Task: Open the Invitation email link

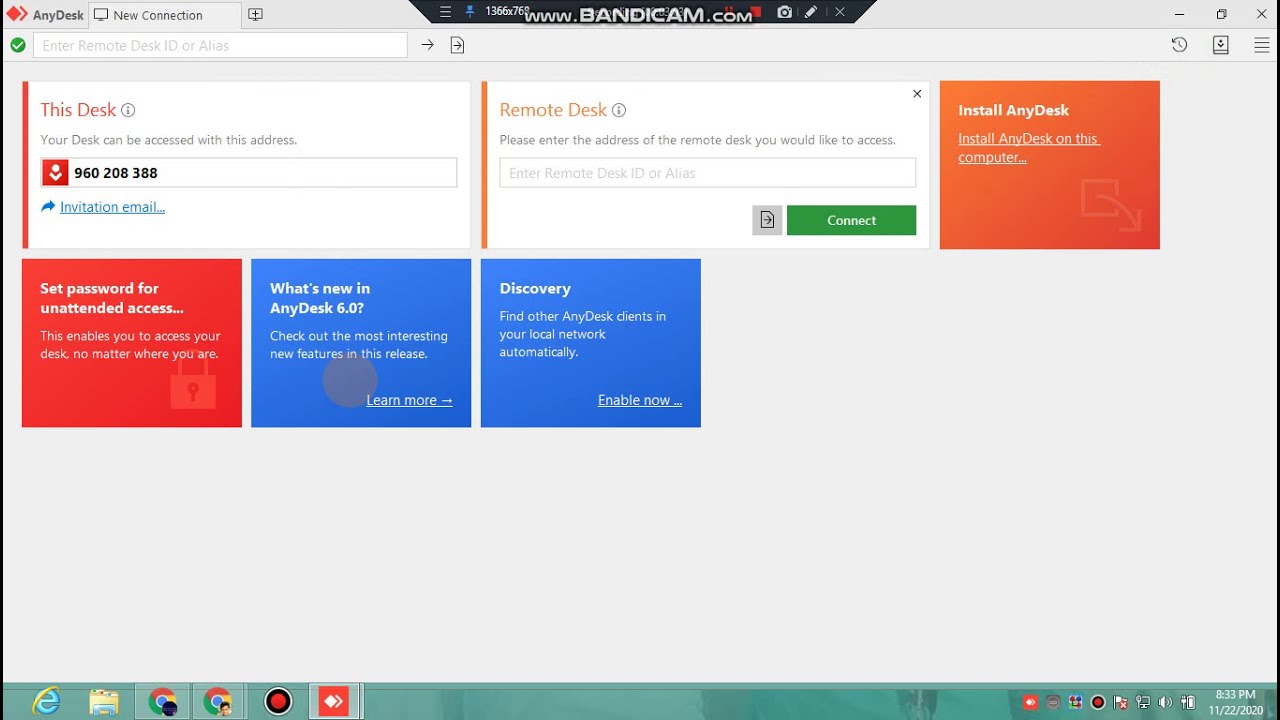Action: (112, 207)
